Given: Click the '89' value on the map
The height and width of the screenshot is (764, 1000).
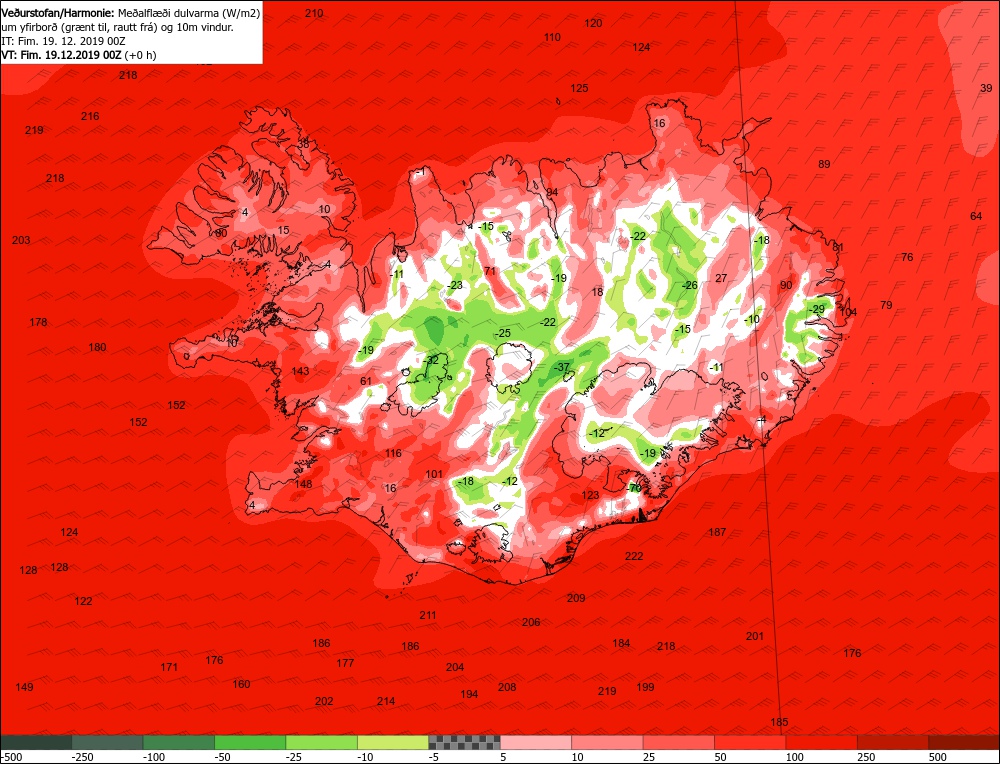Looking at the screenshot, I should click(x=824, y=164).
